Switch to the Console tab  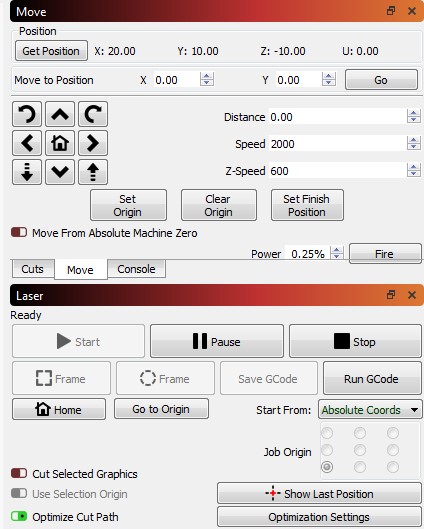pos(136,269)
